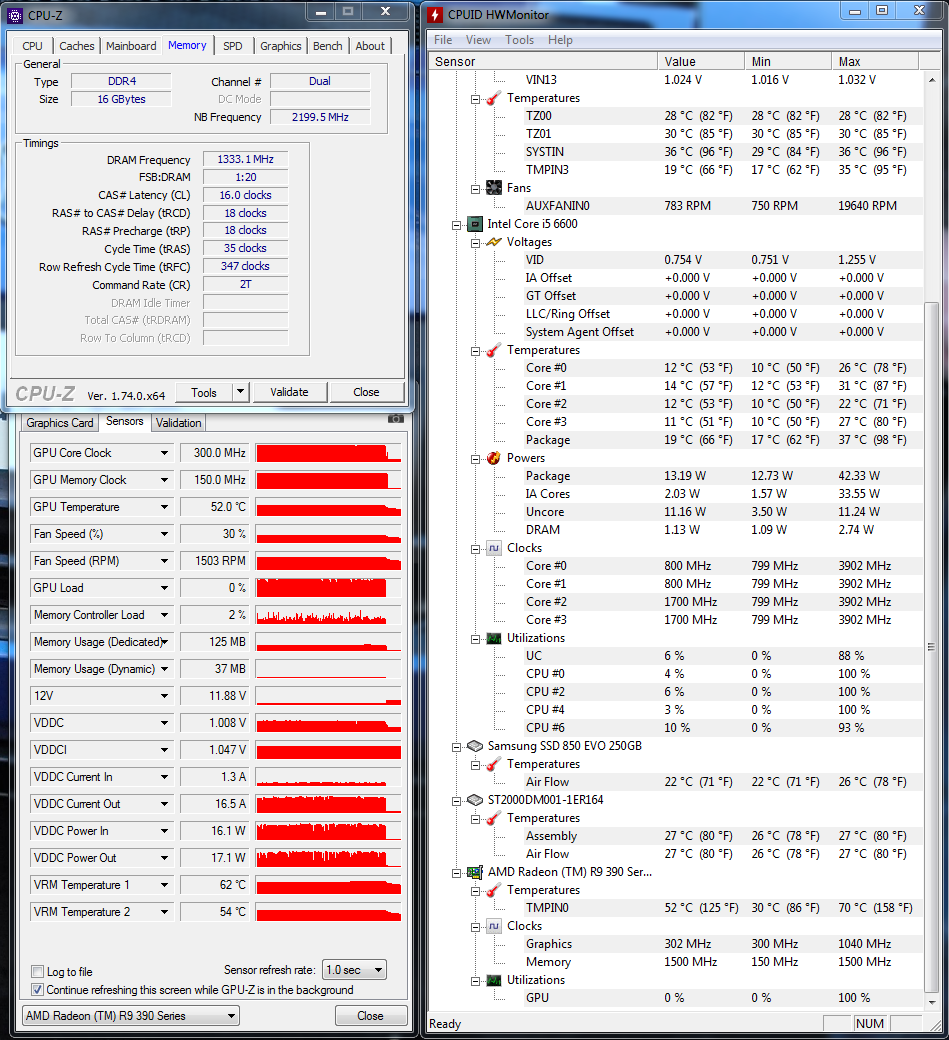The height and width of the screenshot is (1040, 949).
Task: Click the thermometer icon for Intel Core Temperatures
Action: (494, 350)
